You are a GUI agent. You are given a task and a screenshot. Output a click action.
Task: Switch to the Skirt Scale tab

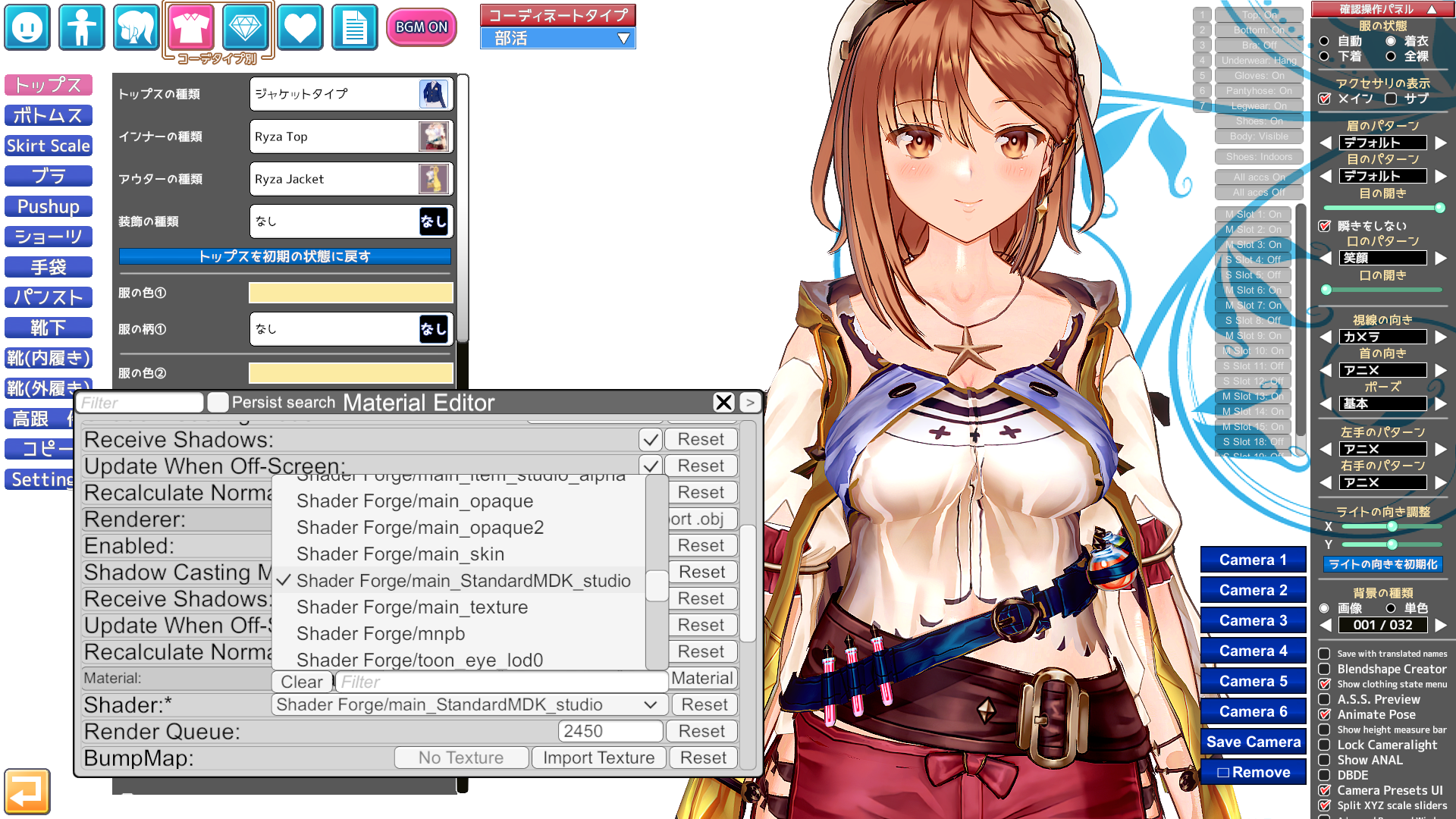point(49,146)
